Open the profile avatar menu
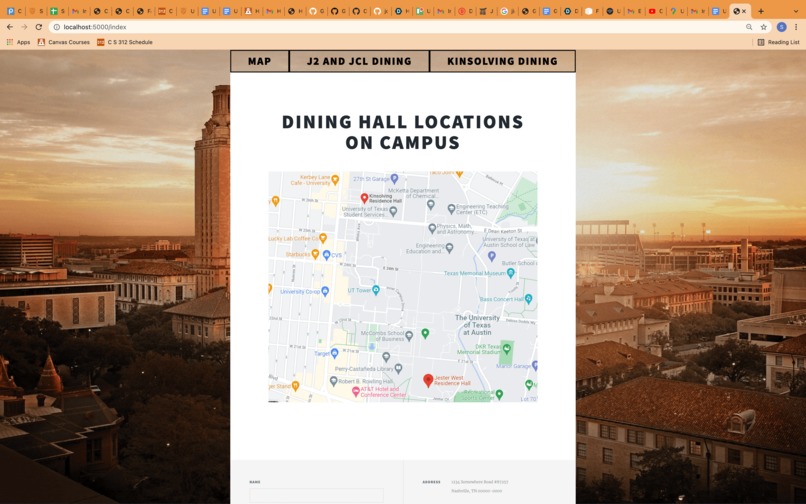The height and width of the screenshot is (504, 806). click(x=781, y=27)
